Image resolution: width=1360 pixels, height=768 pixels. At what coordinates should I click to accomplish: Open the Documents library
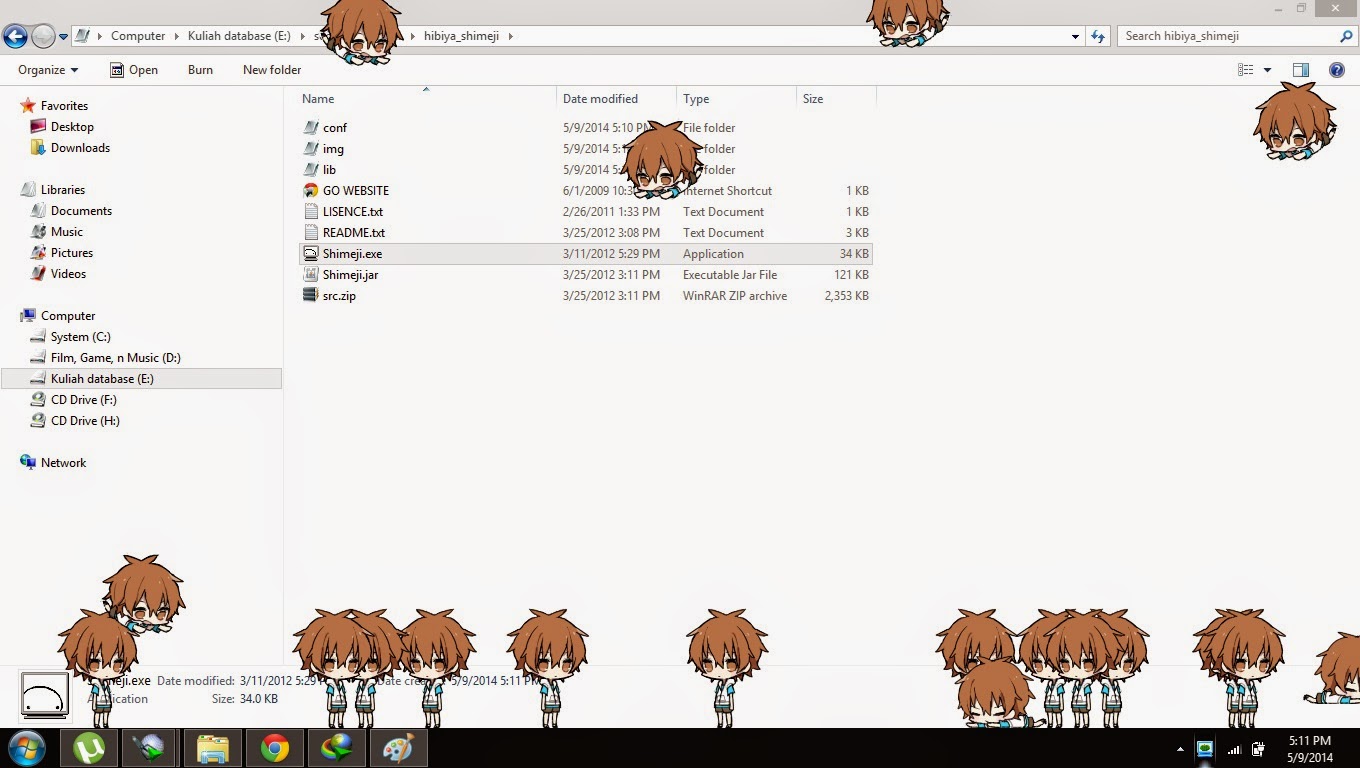click(81, 211)
